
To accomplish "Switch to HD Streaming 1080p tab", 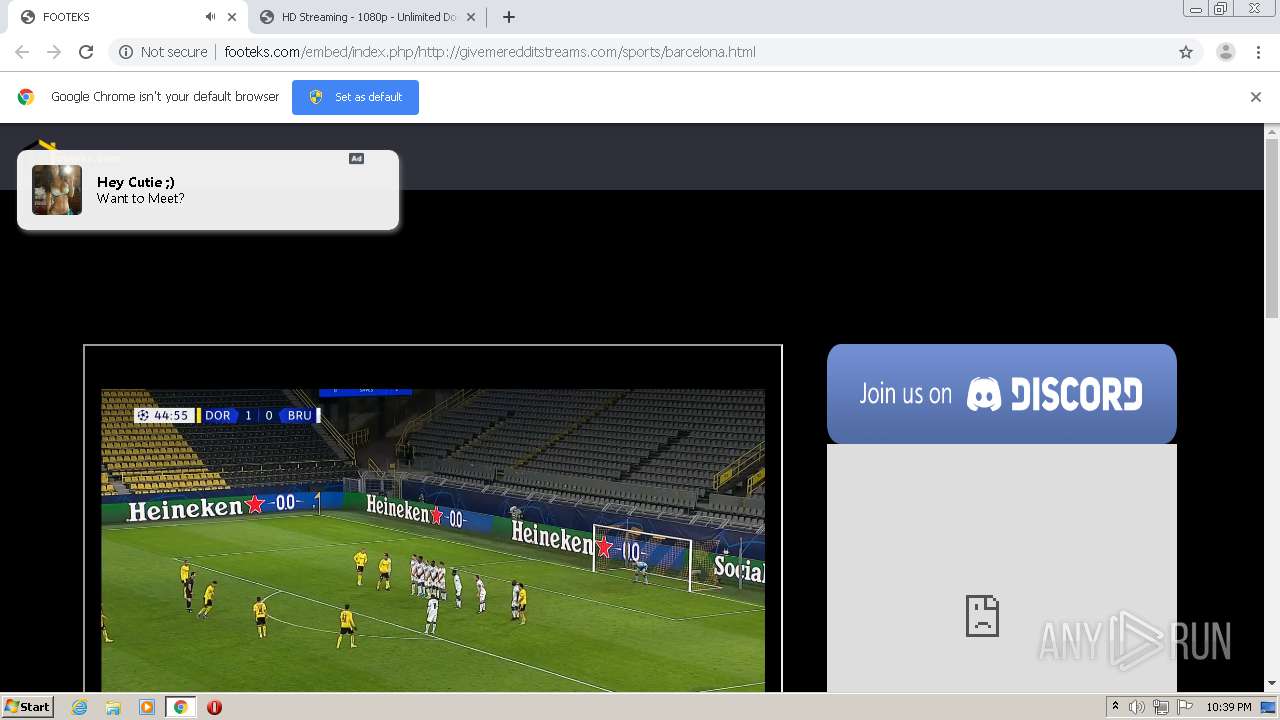I will point(366,17).
